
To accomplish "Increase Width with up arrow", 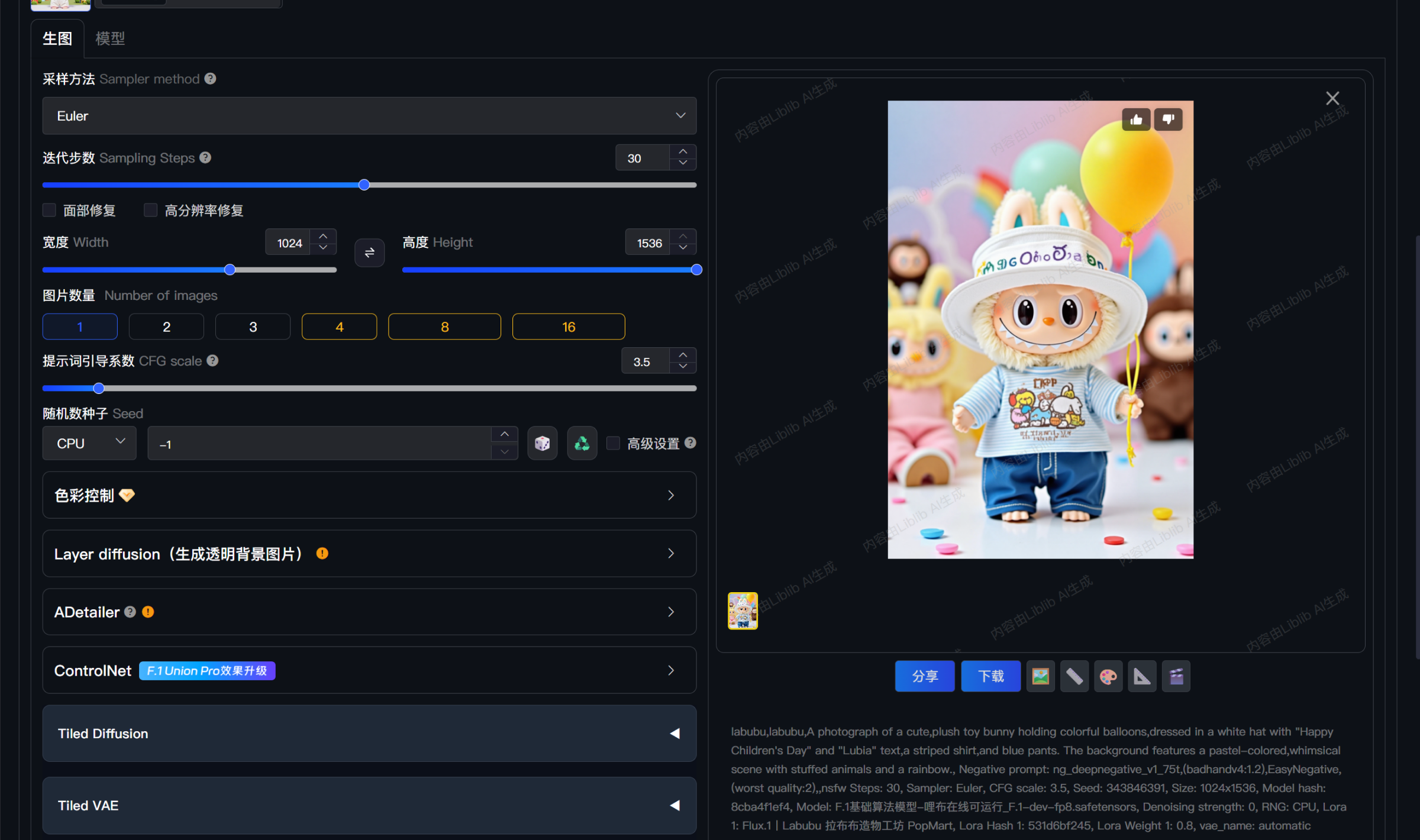I will click(x=323, y=236).
